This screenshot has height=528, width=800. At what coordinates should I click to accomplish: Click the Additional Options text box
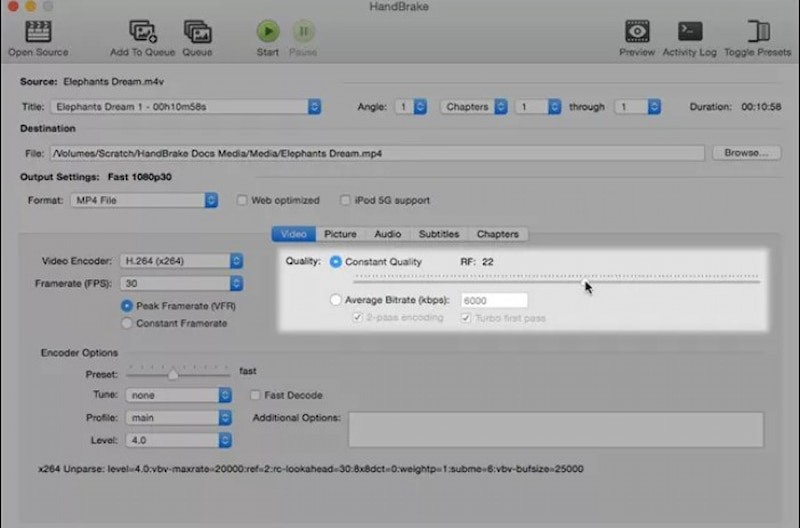click(x=556, y=430)
